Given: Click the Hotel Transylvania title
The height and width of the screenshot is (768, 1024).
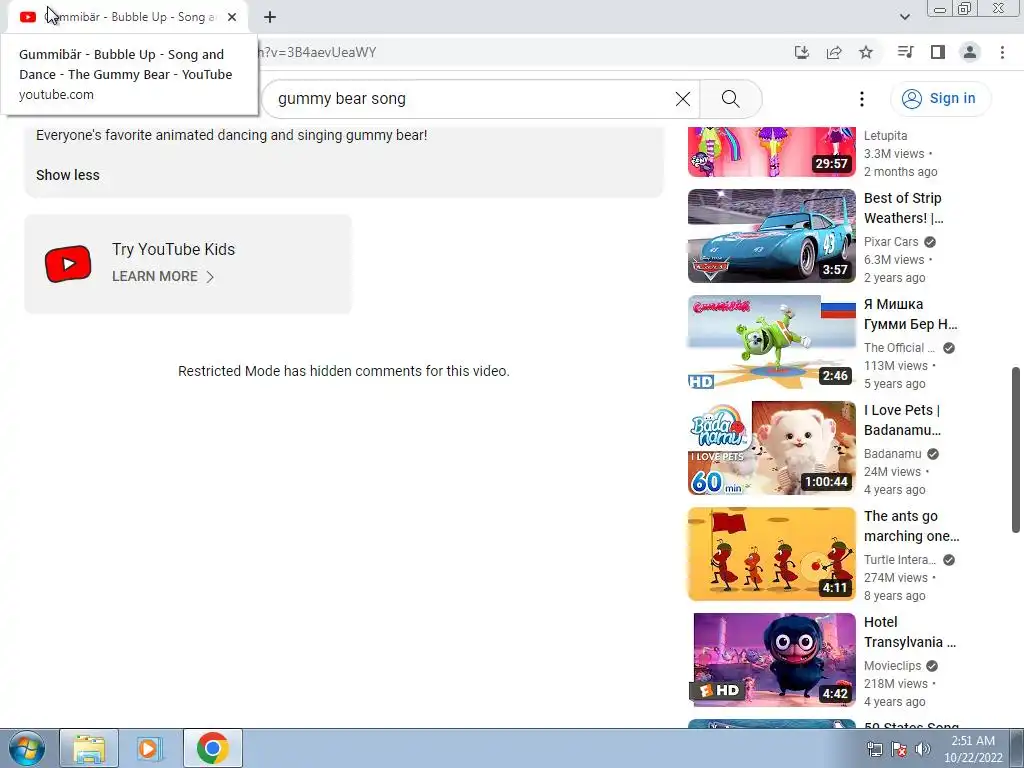Looking at the screenshot, I should click(910, 632).
